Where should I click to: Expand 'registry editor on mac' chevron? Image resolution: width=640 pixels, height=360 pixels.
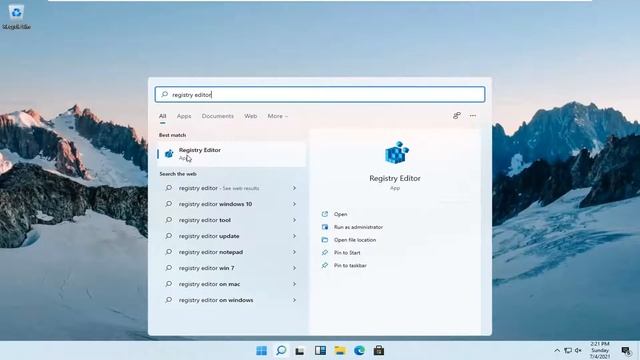(294, 284)
